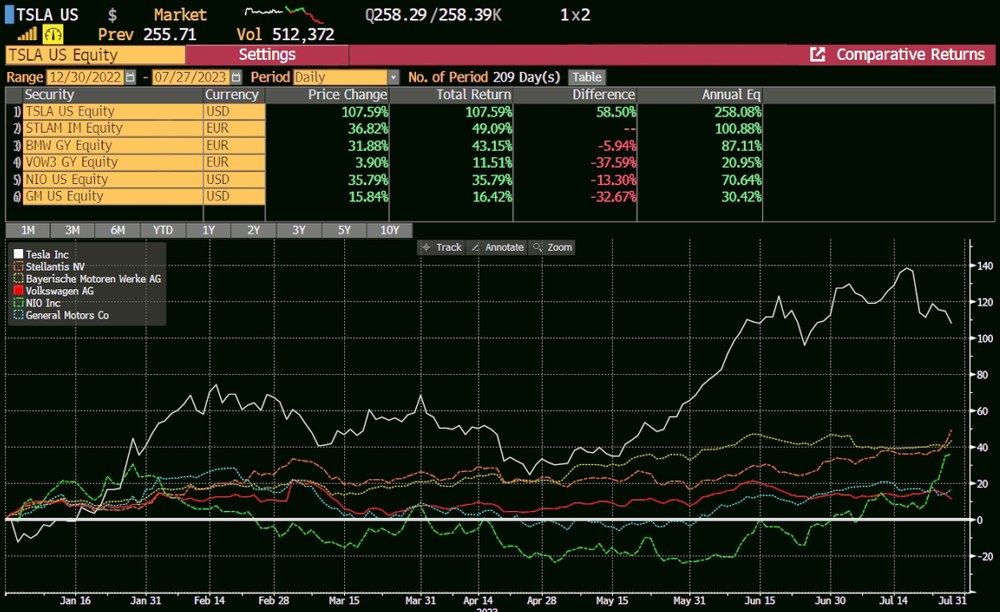The height and width of the screenshot is (612, 1000).
Task: Click the Table button
Action: click(587, 77)
